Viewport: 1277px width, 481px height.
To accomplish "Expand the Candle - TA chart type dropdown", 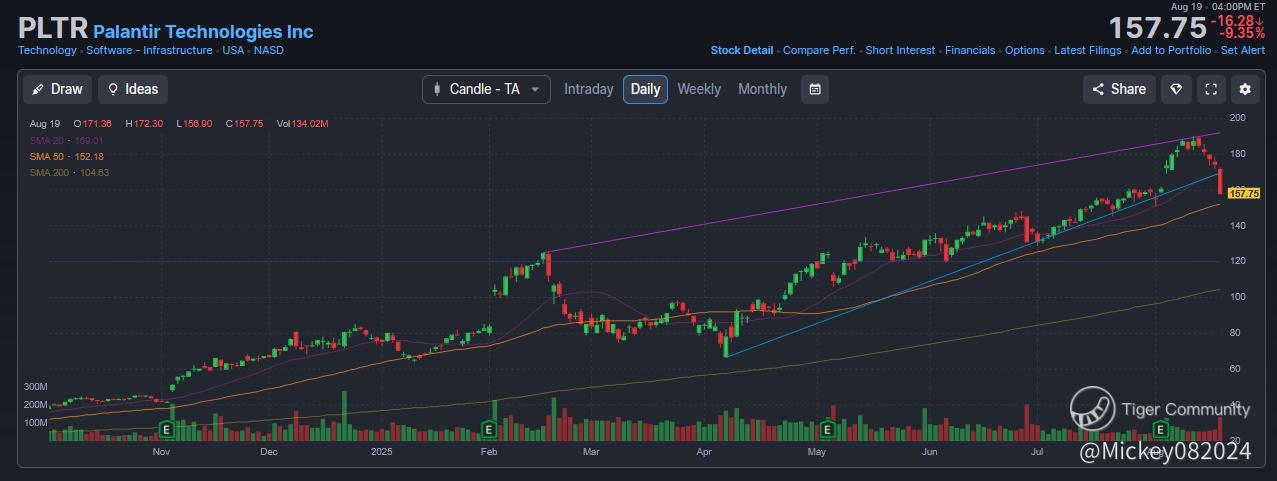I will click(486, 89).
